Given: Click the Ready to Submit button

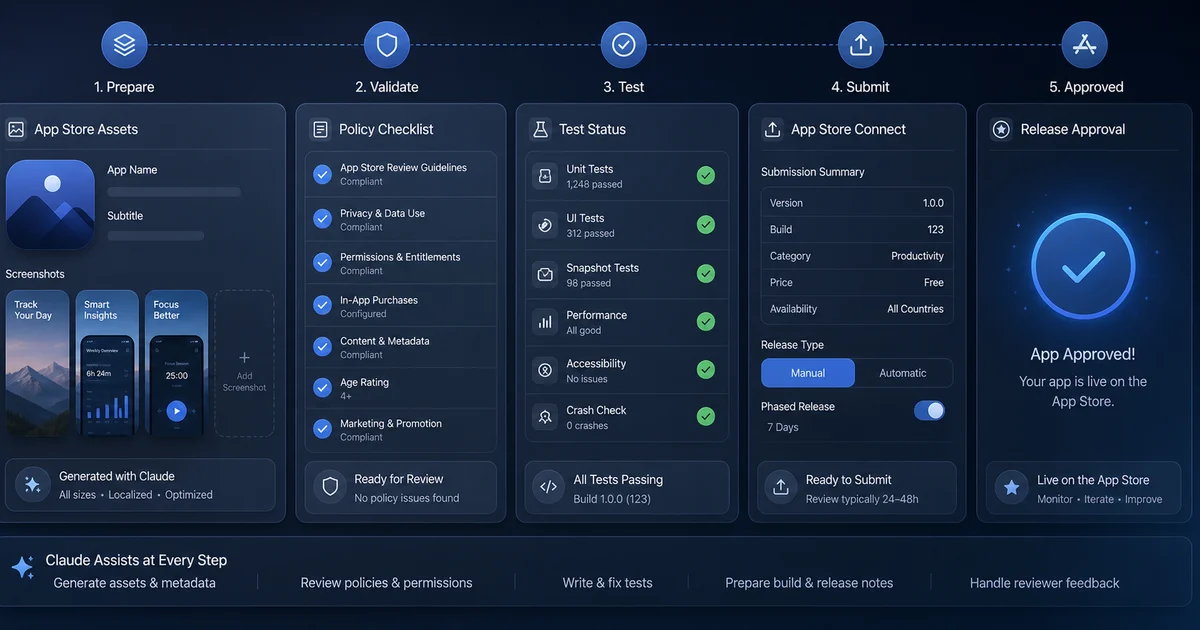Looking at the screenshot, I should click(x=856, y=488).
